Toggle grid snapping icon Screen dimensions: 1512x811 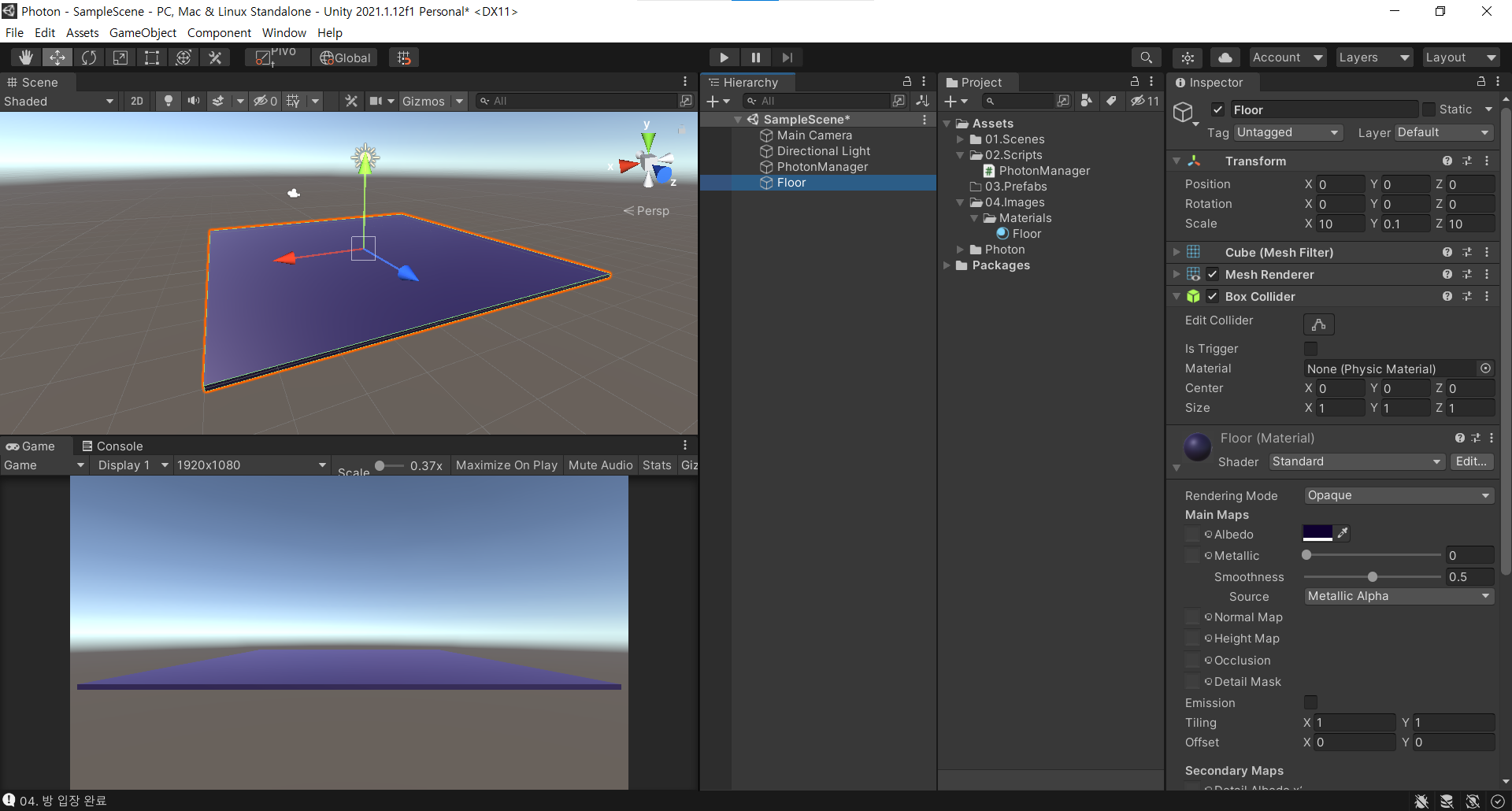tap(404, 57)
